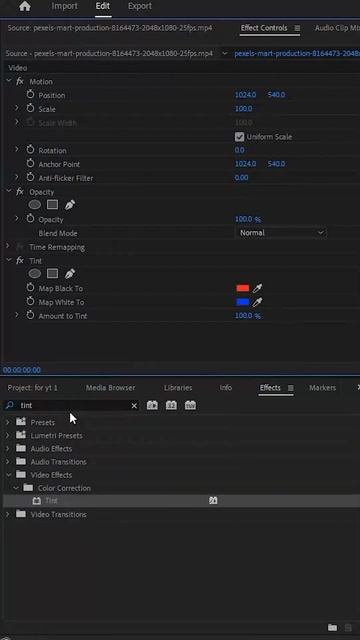This screenshot has width=360, height=640.
Task: Expand the Opacity property row
Action: 17,219
